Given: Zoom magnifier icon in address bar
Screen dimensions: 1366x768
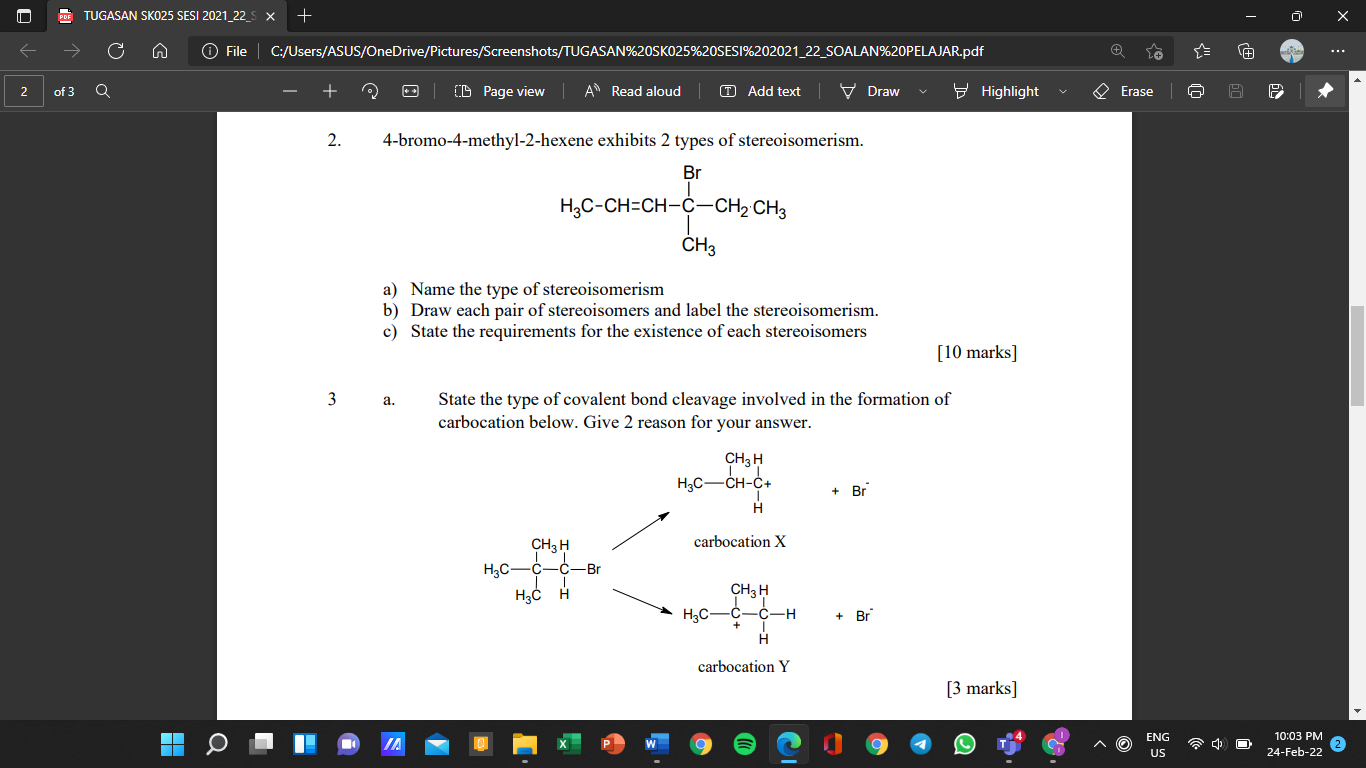Looking at the screenshot, I should pyautogui.click(x=1117, y=51).
